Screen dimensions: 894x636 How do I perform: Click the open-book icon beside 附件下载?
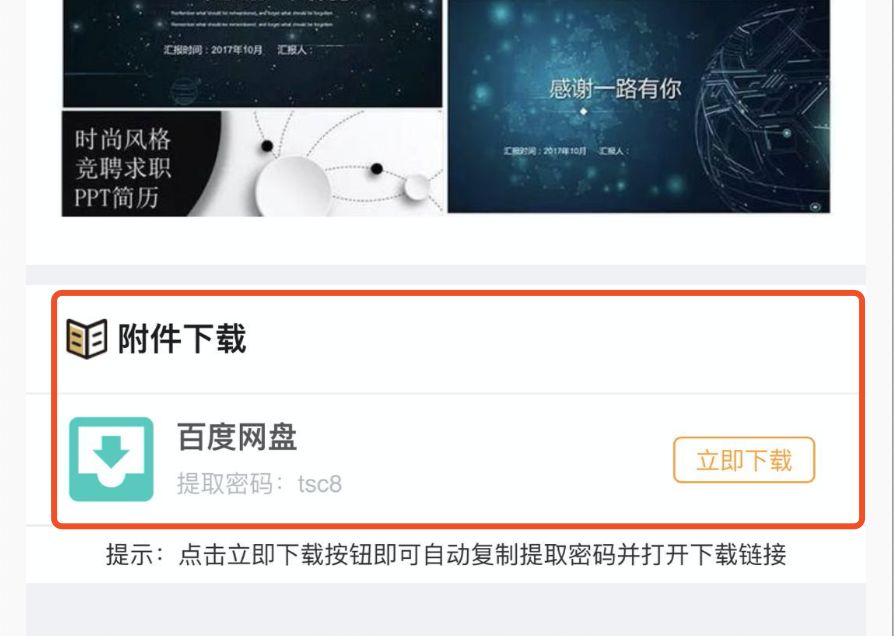click(x=87, y=338)
